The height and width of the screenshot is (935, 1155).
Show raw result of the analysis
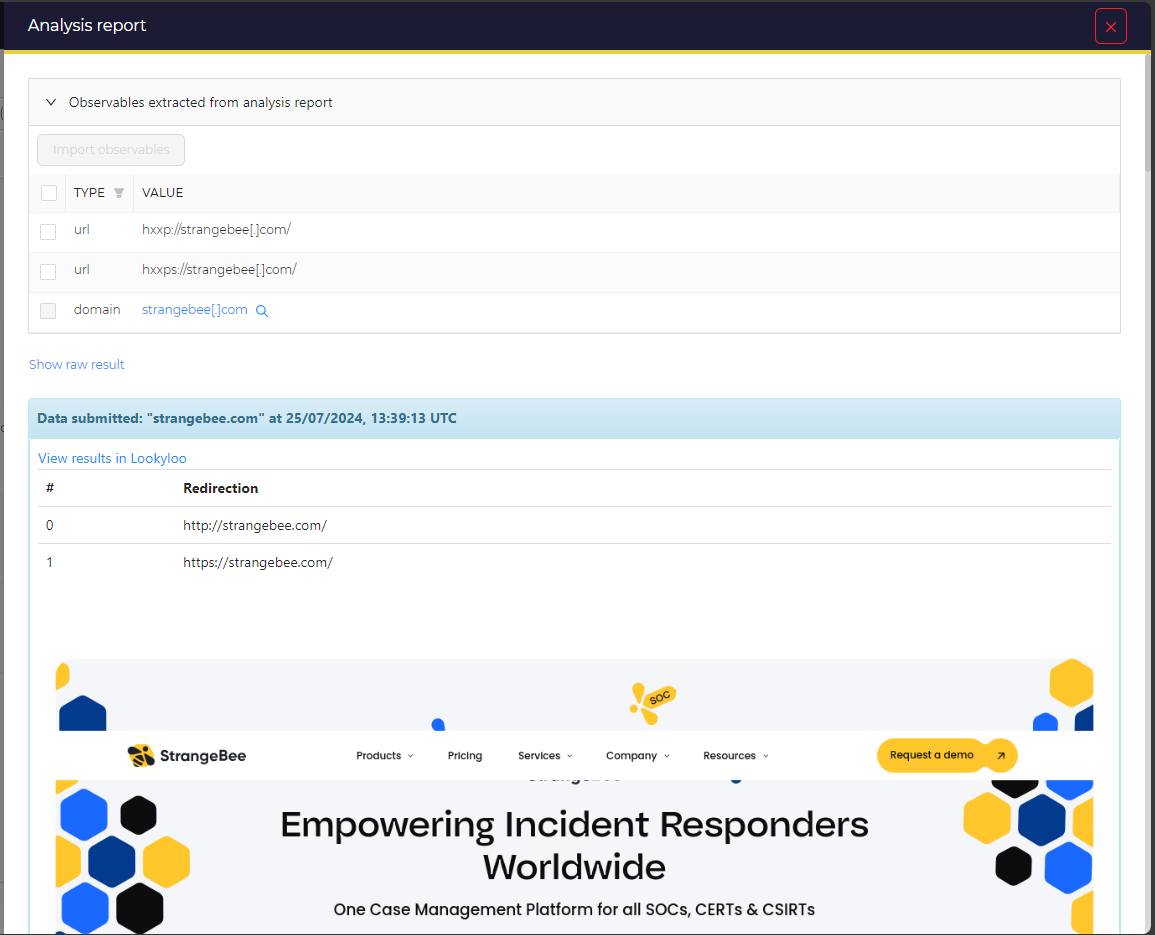pos(77,365)
